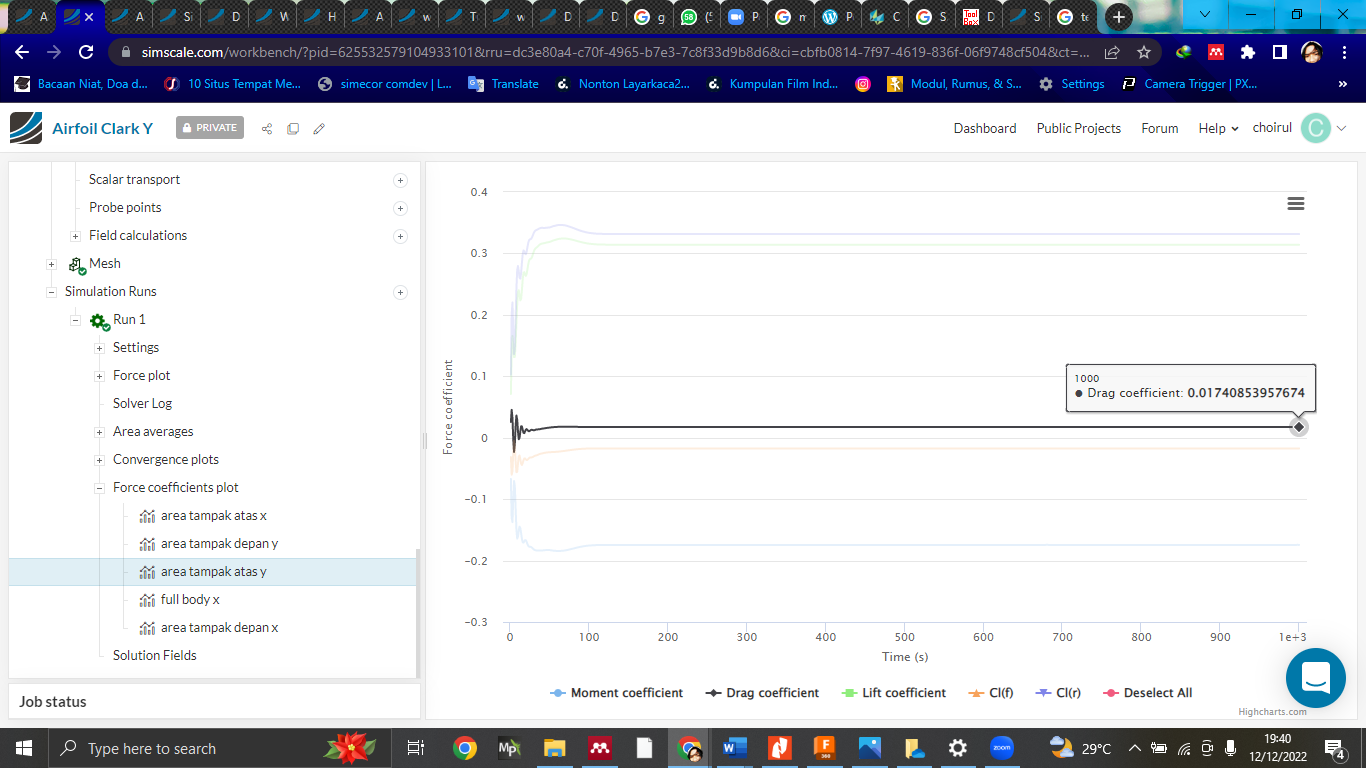The image size is (1366, 768).
Task: Open the Dashboard page
Action: click(985, 128)
